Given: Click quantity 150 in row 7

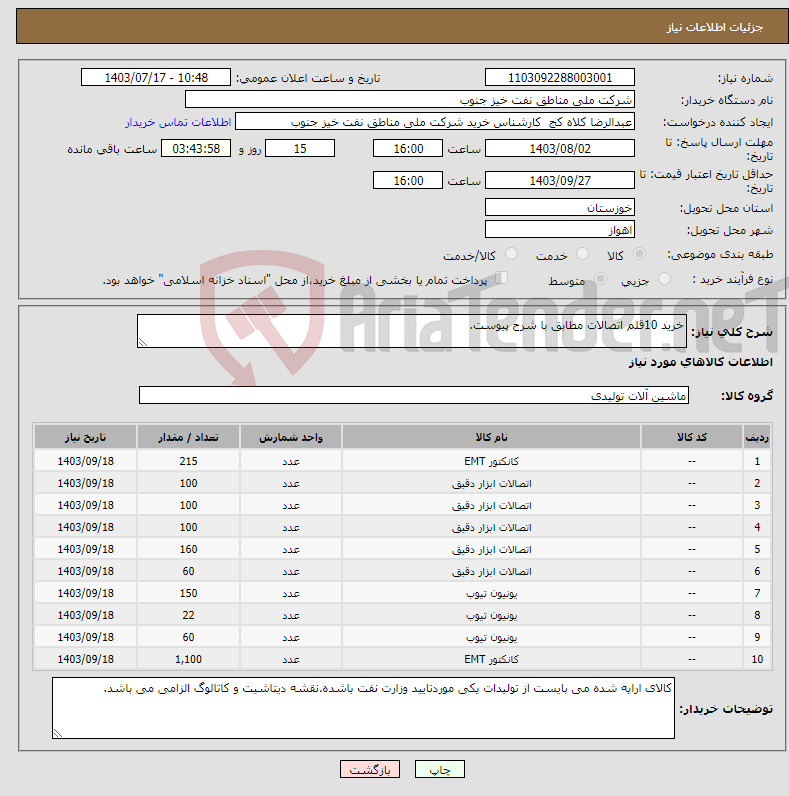Looking at the screenshot, I should coord(188,593).
